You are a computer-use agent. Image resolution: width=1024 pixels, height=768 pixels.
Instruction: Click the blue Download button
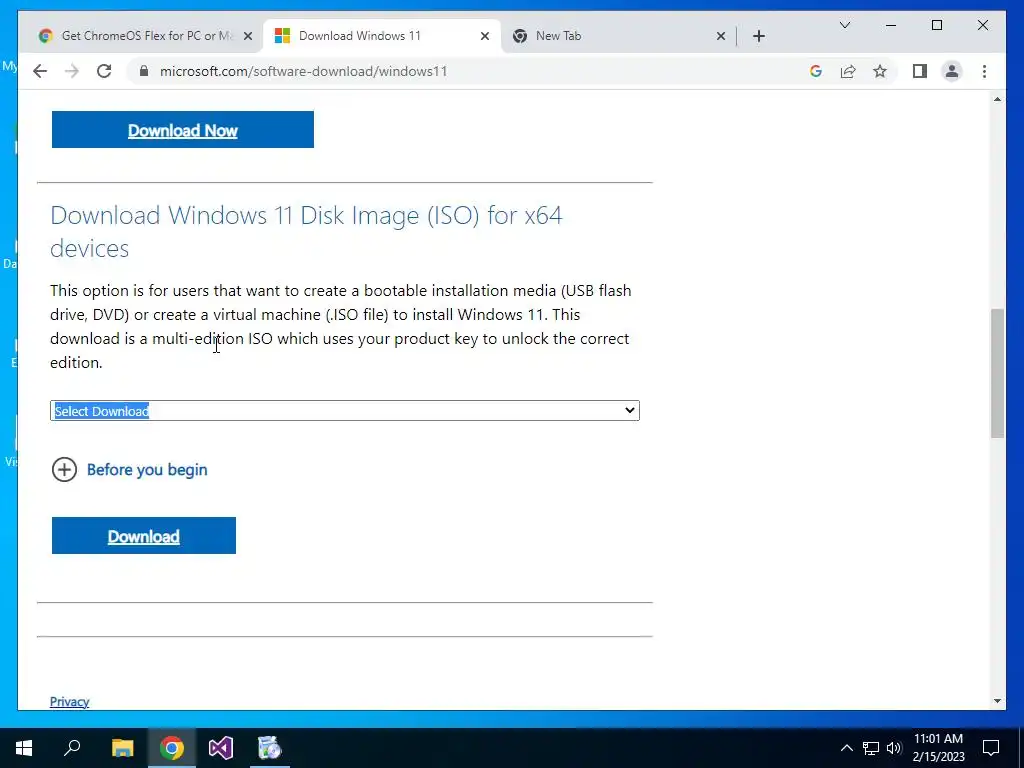click(144, 536)
